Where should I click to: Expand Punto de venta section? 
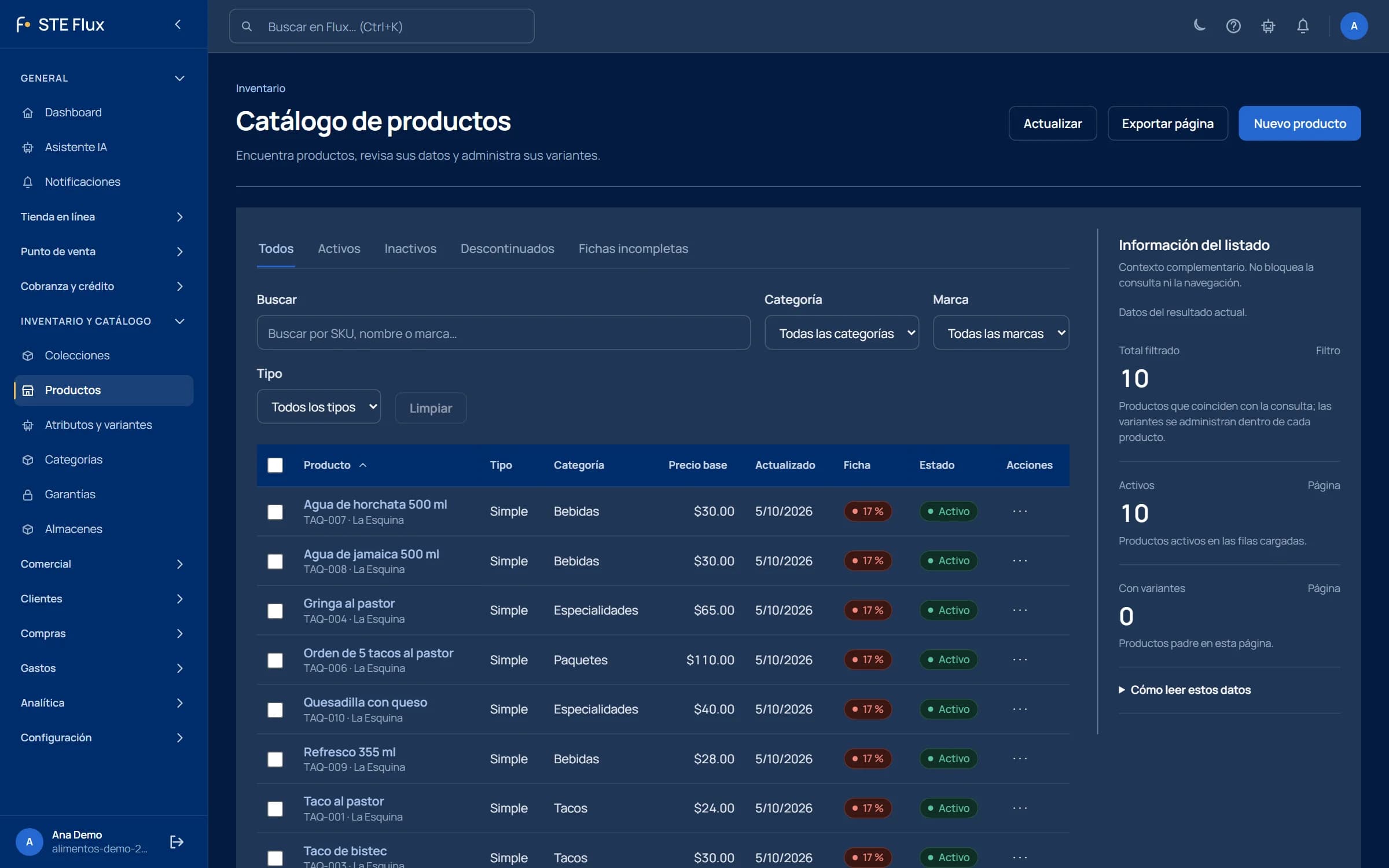click(104, 251)
